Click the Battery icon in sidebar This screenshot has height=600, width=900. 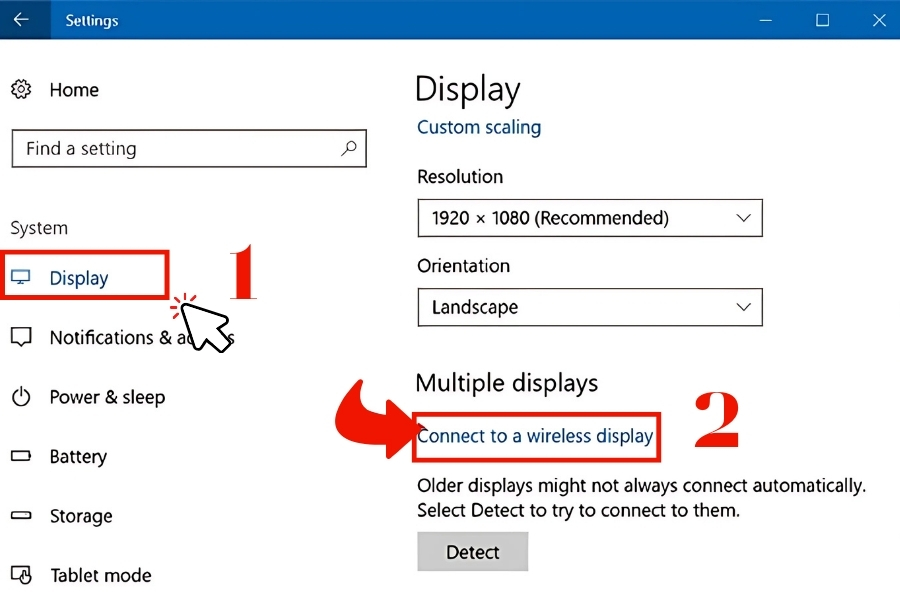21,456
